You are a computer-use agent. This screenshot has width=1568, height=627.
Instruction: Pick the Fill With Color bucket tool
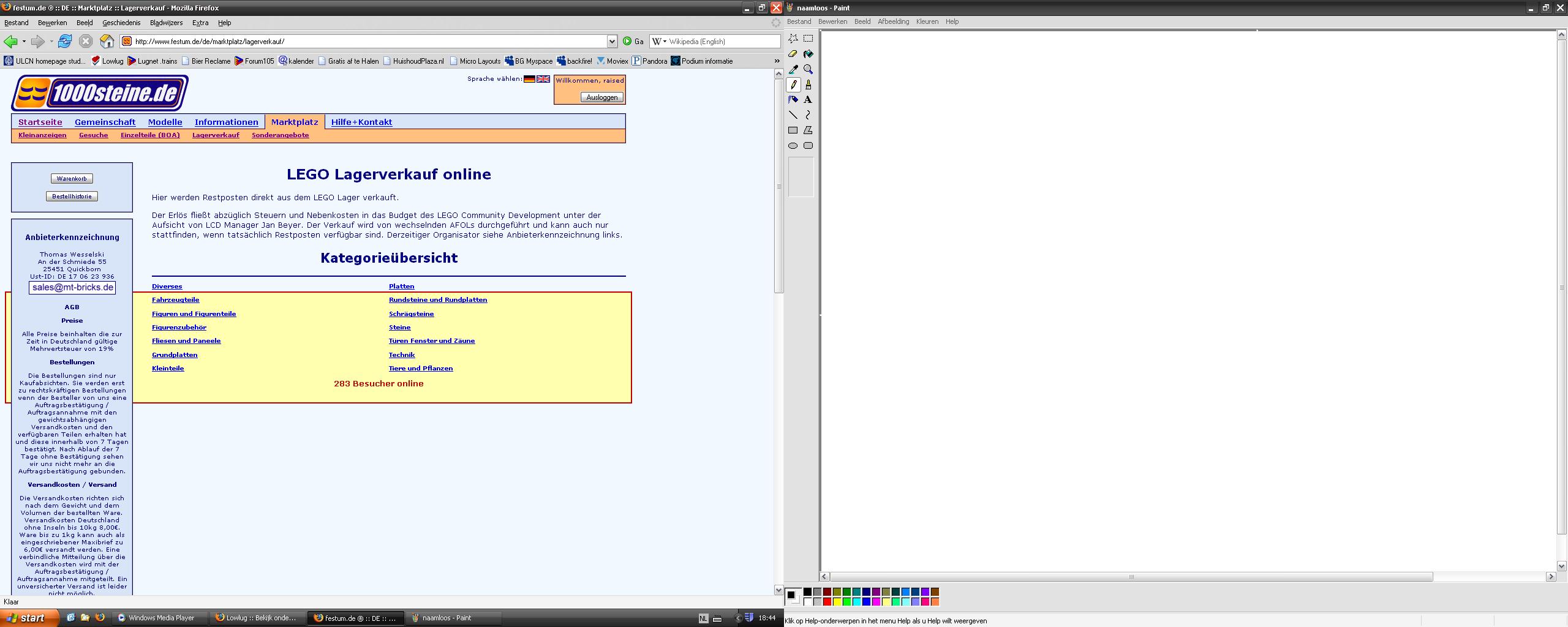click(809, 54)
